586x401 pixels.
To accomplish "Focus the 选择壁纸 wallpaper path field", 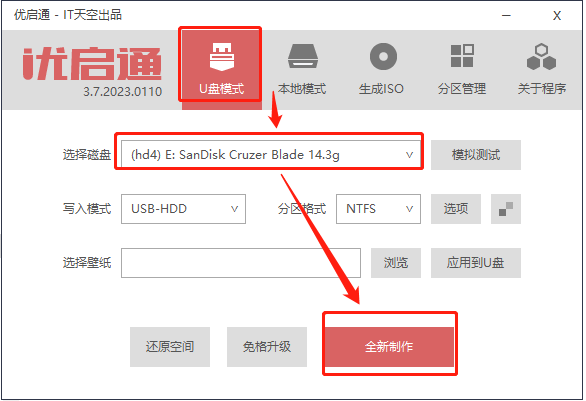I will pyautogui.click(x=241, y=263).
